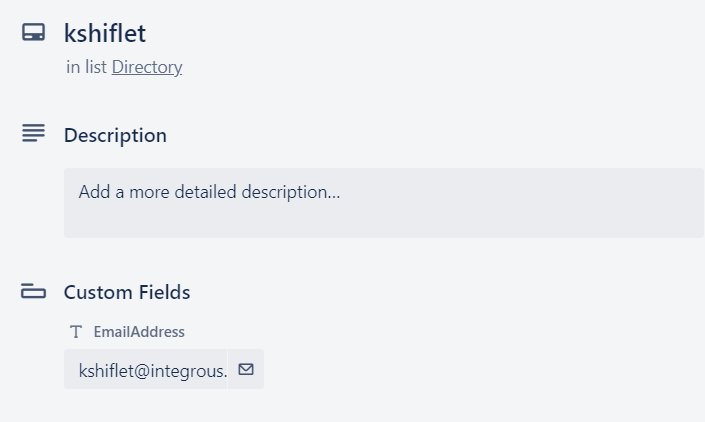Click the underlined Directory word
Viewport: 705px width, 422px height.
click(x=147, y=67)
